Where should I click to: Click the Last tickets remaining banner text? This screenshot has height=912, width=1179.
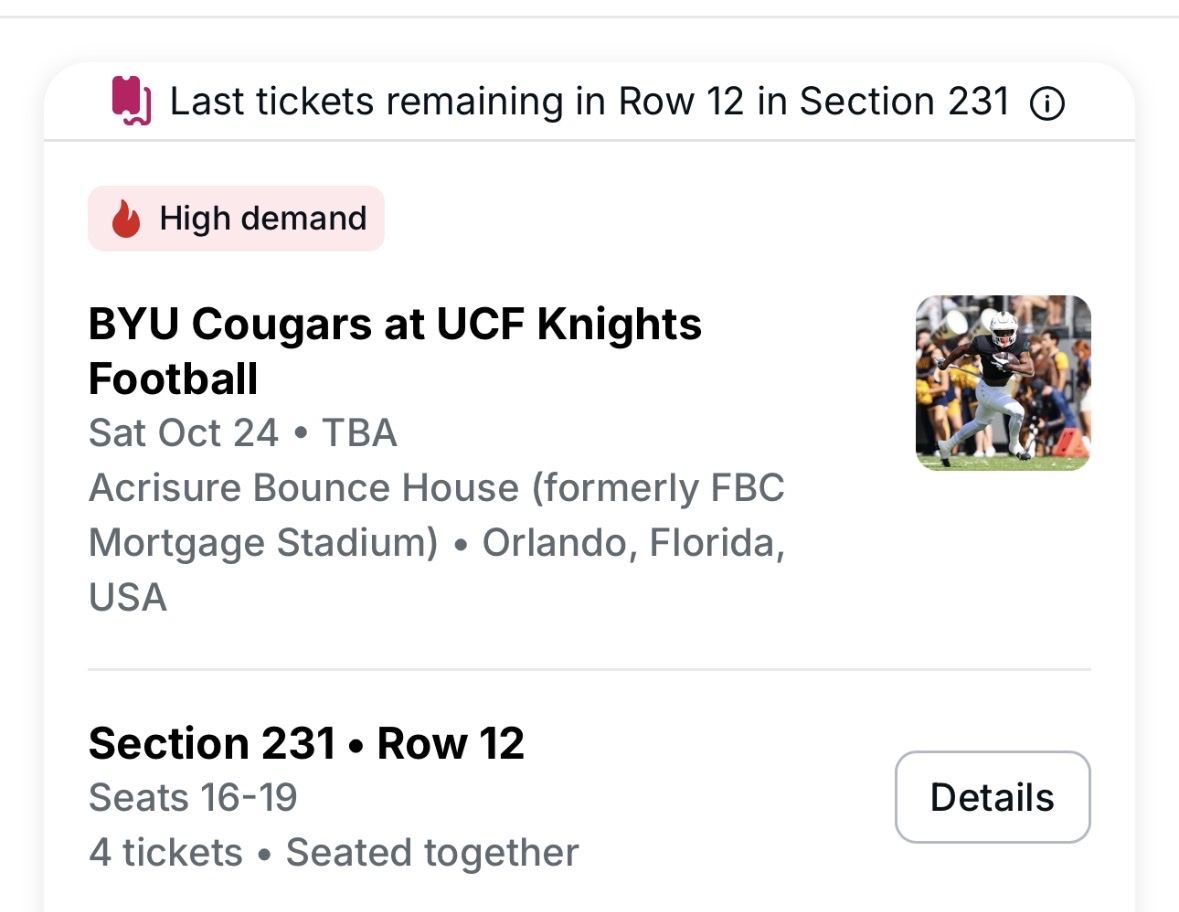tap(589, 102)
